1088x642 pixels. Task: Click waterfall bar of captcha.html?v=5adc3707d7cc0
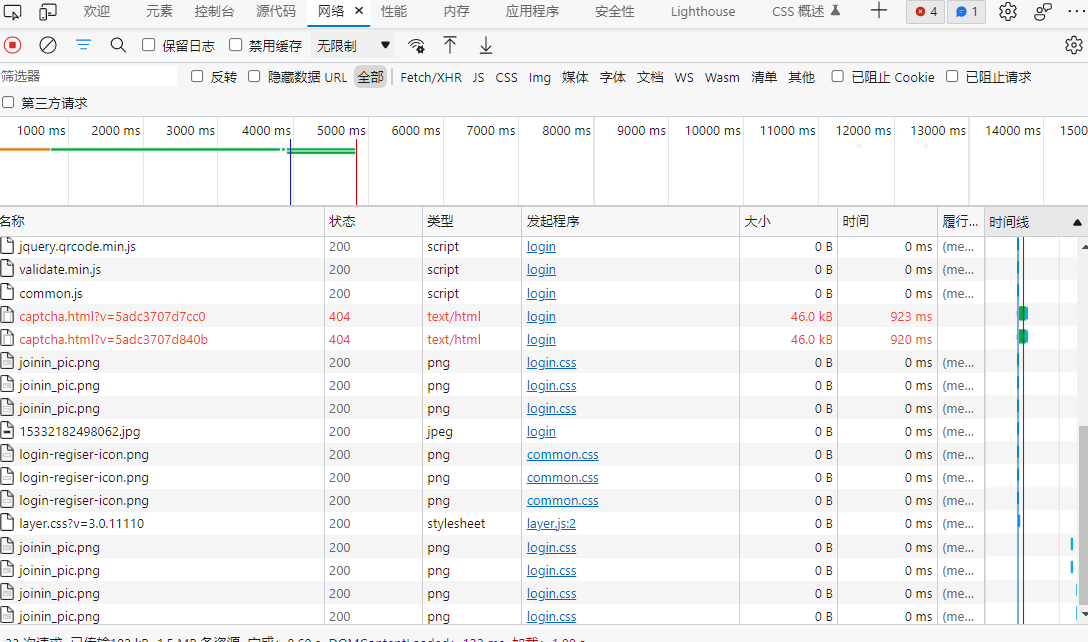[1023, 314]
